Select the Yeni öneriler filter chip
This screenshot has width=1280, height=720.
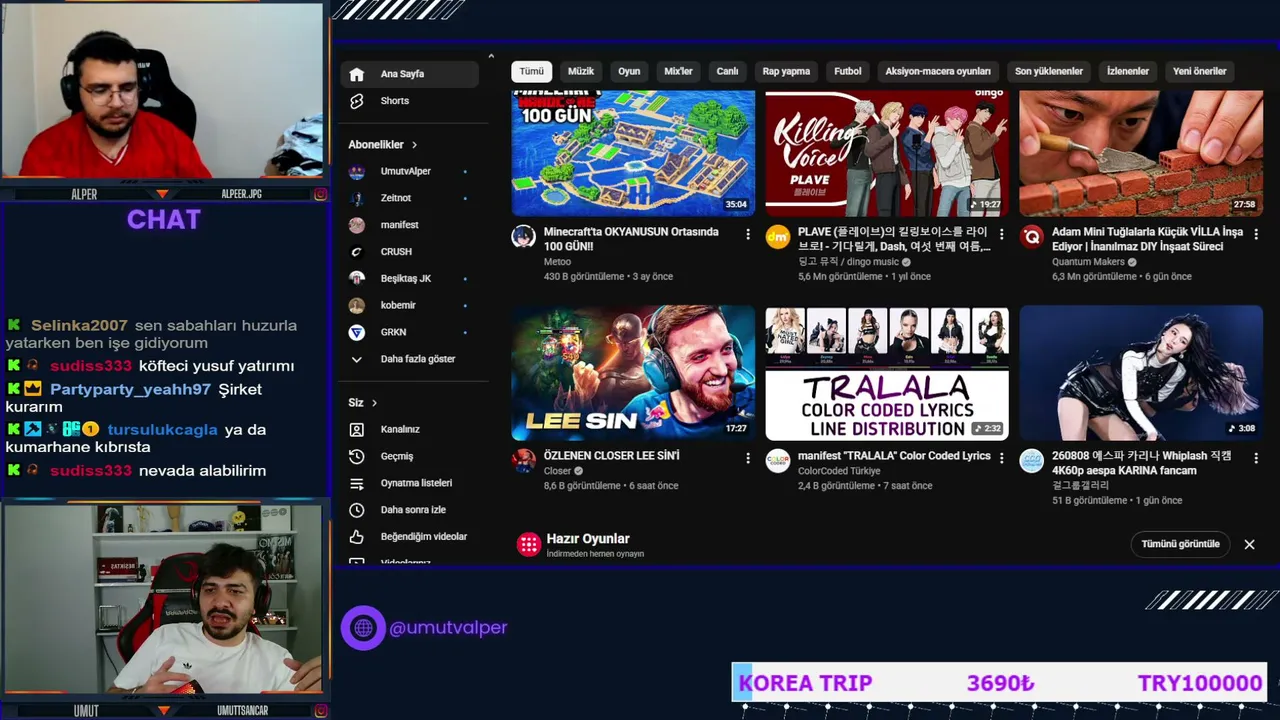[1200, 72]
